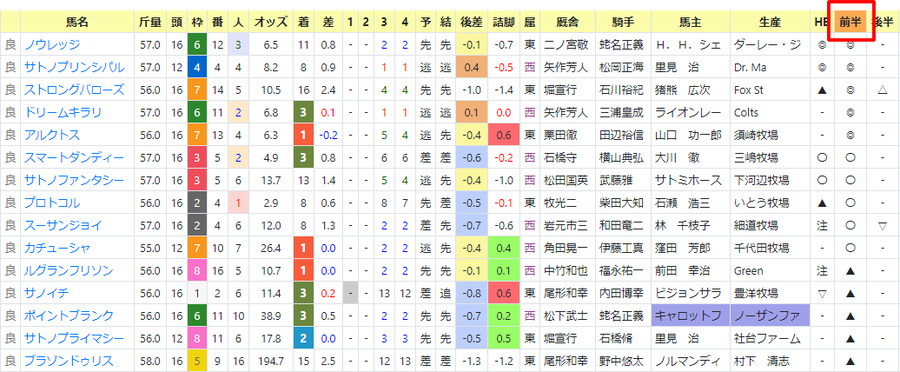Select the trainer cell 角田晃一
Viewport: 900px width, 372px height.
coord(567,248)
